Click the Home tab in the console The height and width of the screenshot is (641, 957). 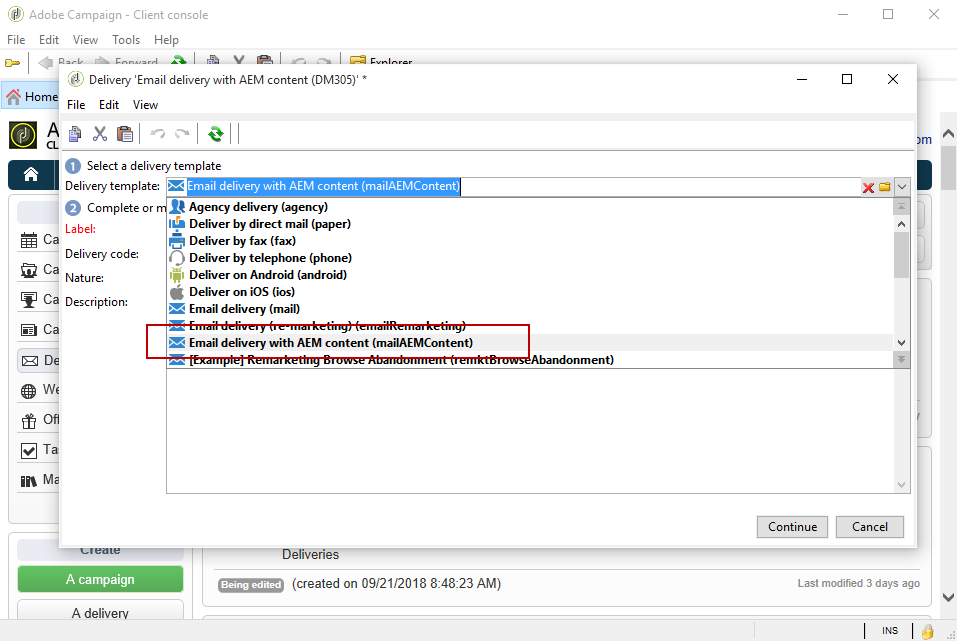point(31,96)
